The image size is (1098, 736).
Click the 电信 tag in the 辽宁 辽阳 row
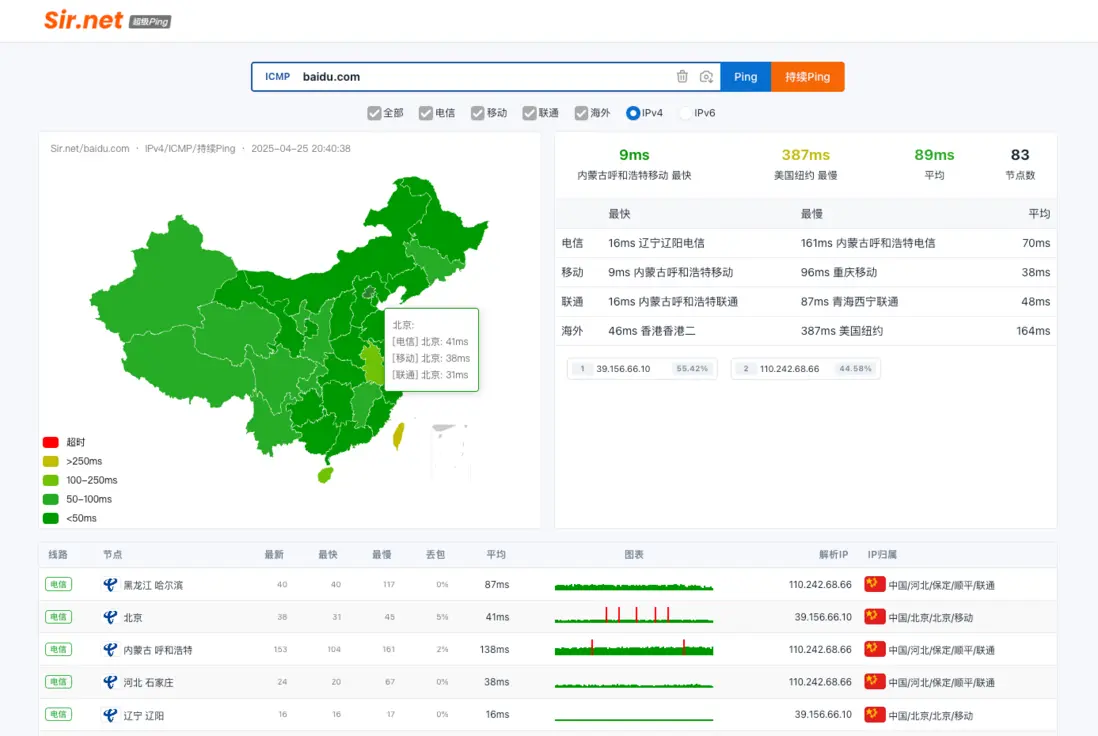58,715
